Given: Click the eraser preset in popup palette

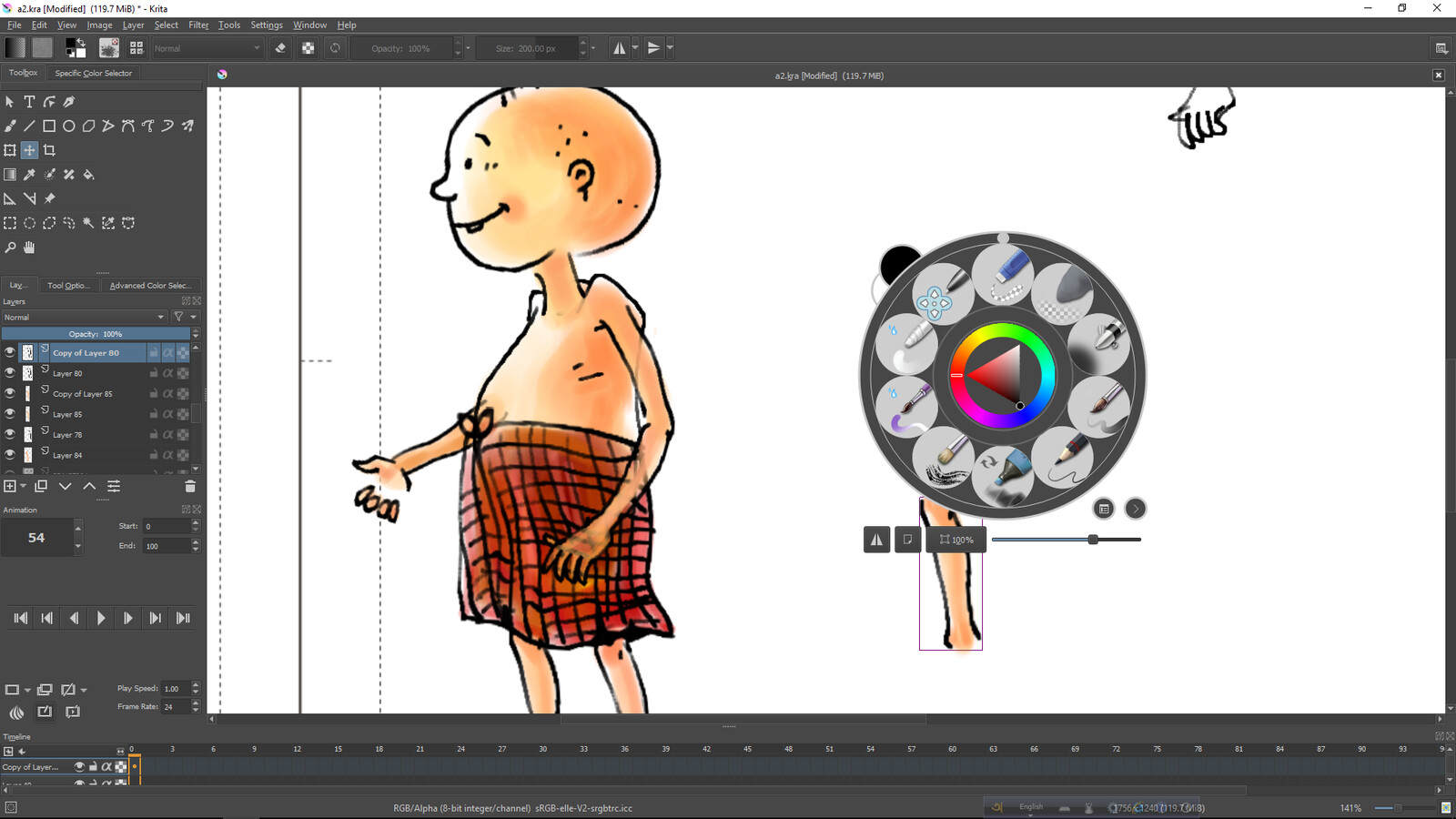Looking at the screenshot, I should click(x=1004, y=273).
